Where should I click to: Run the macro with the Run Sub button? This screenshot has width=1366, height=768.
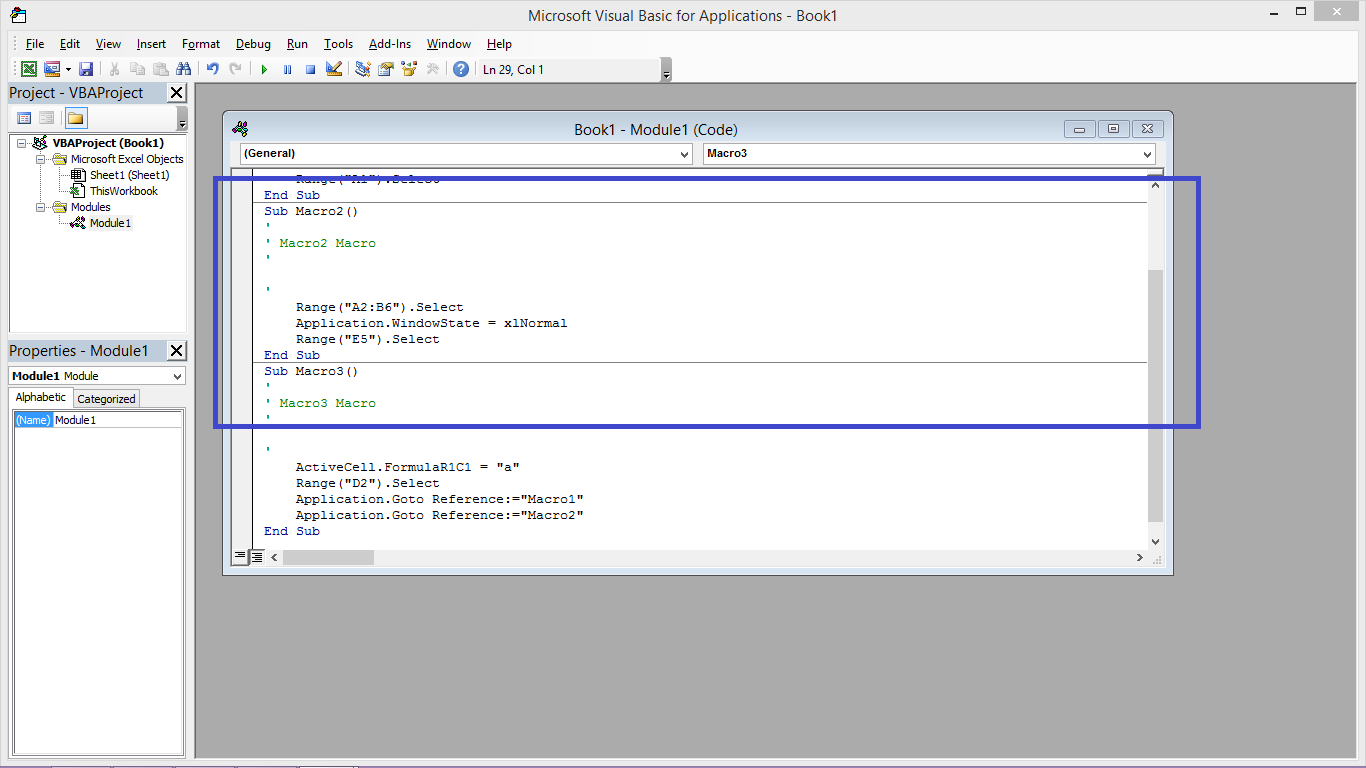pyautogui.click(x=263, y=68)
